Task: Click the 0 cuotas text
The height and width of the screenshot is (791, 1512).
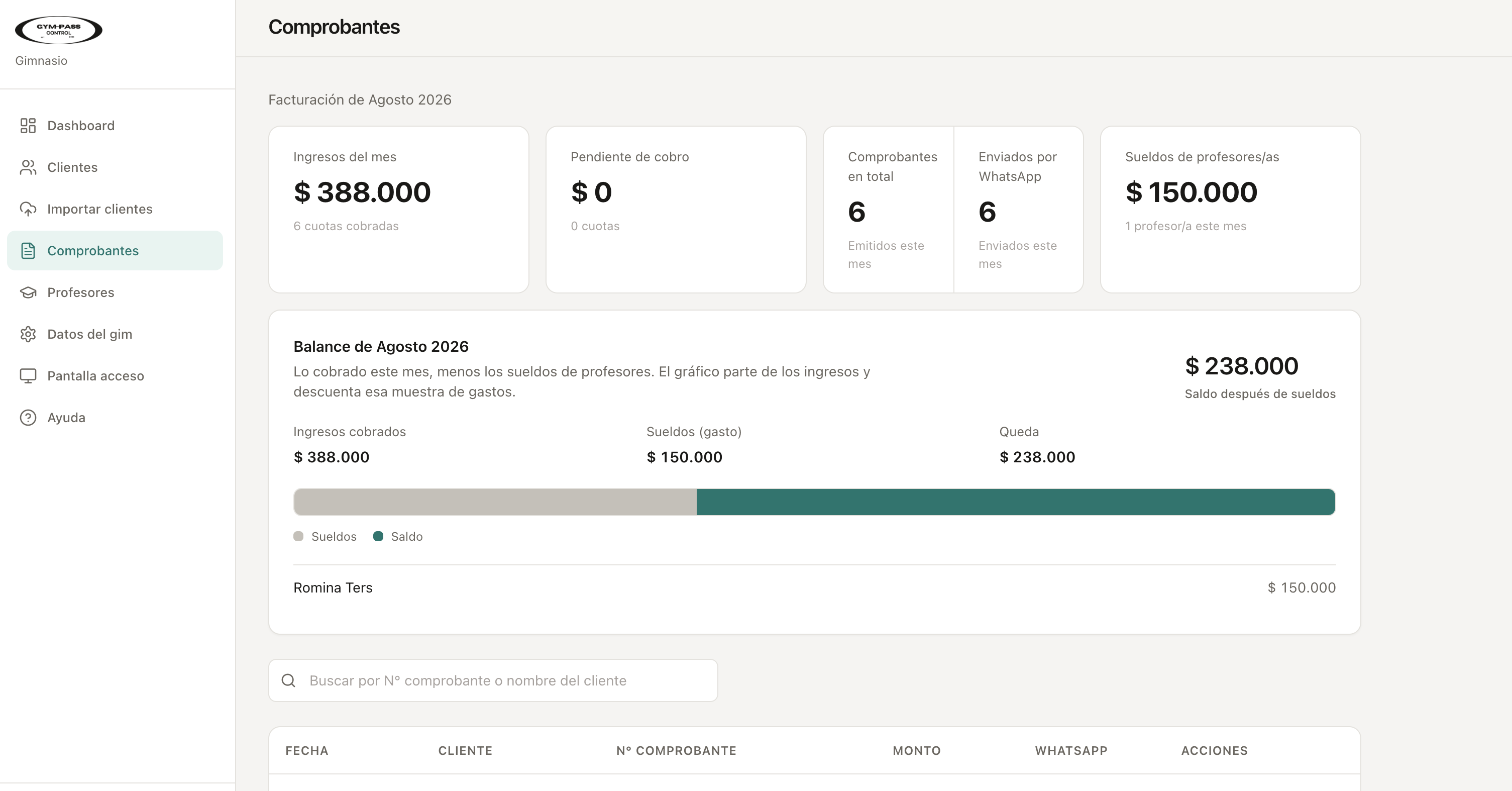Action: point(595,226)
